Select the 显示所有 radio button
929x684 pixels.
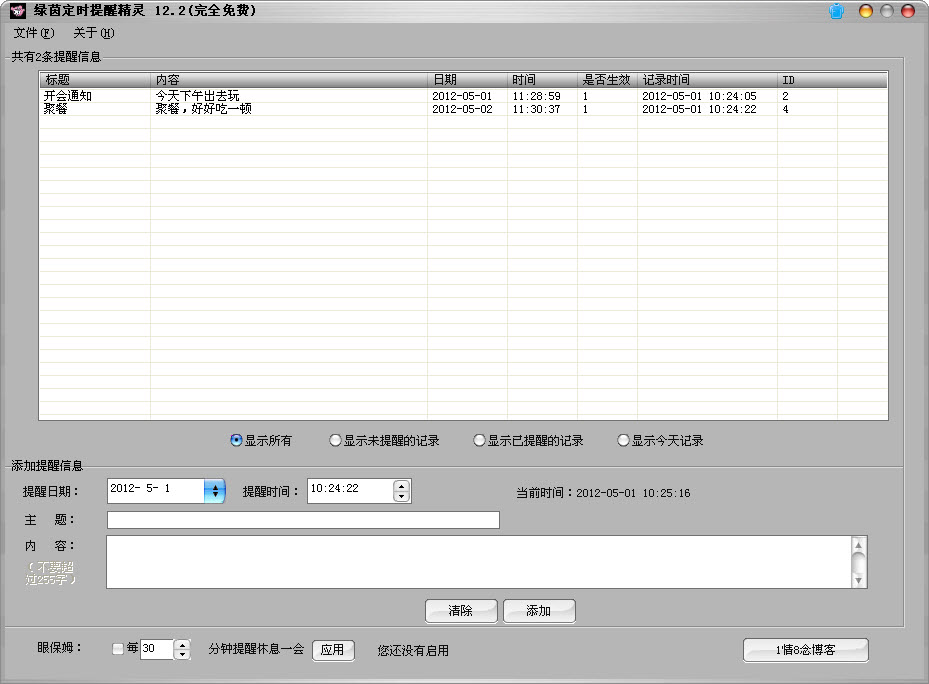[237, 440]
